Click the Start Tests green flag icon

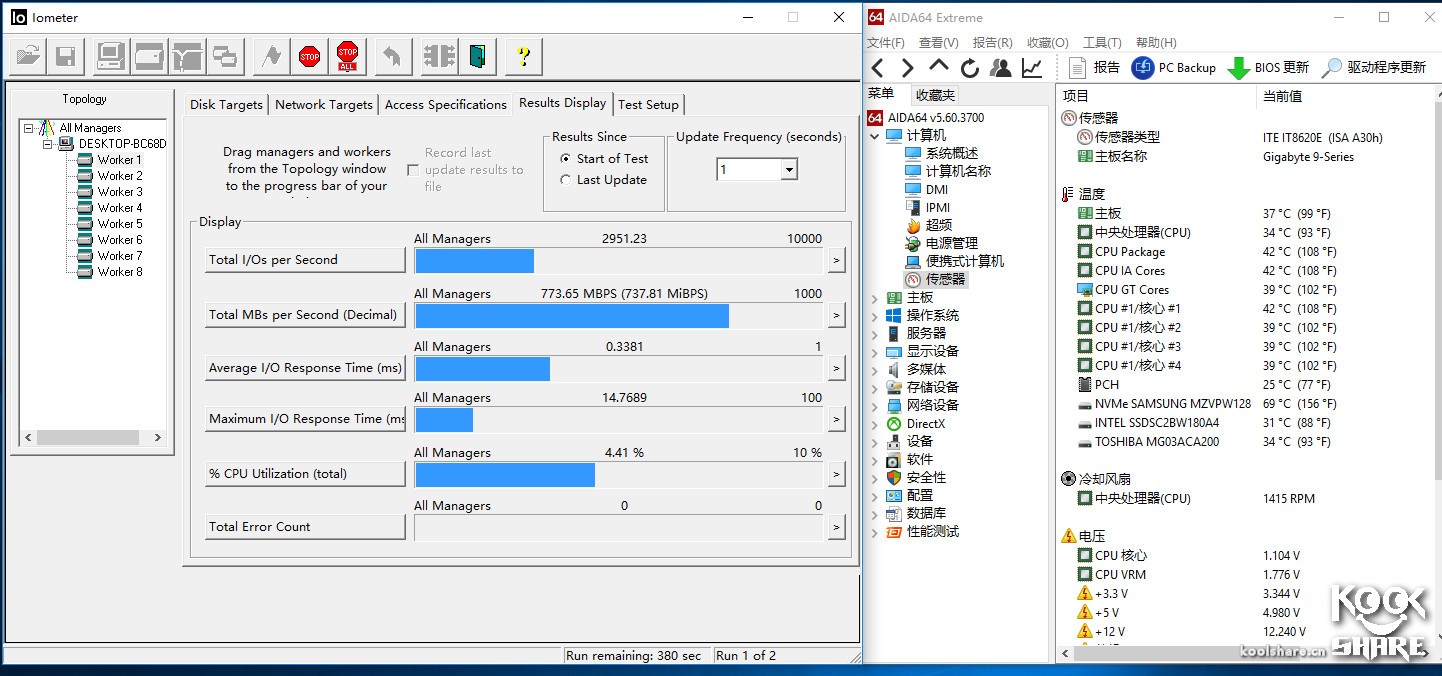[271, 57]
